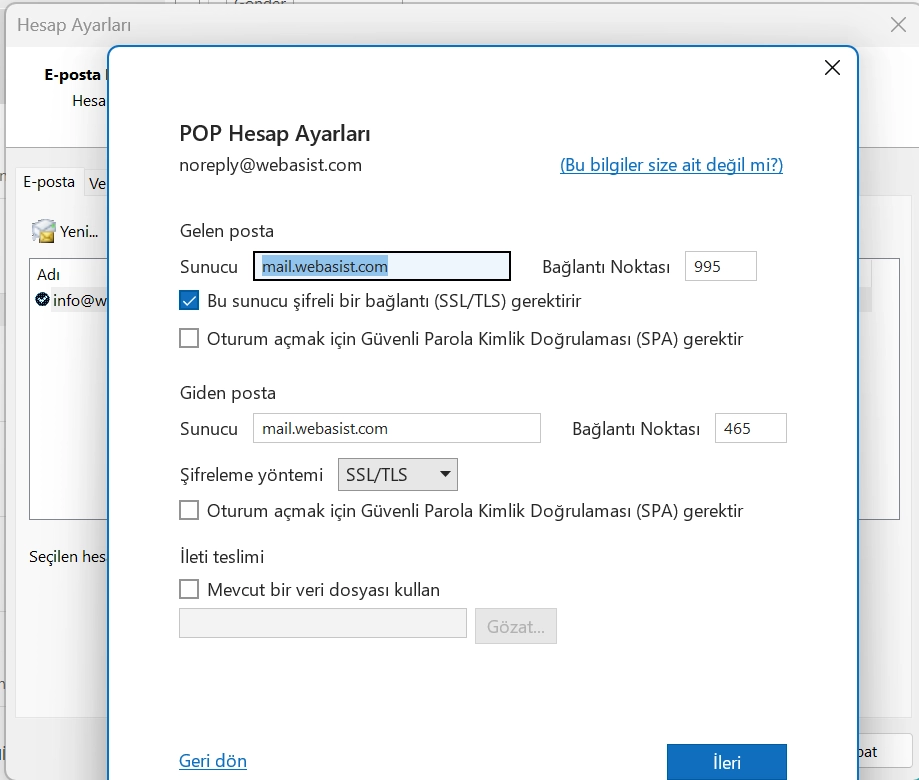Click the outgoing Bağlantı Noktası 465 field
The width and height of the screenshot is (919, 780).
(750, 428)
